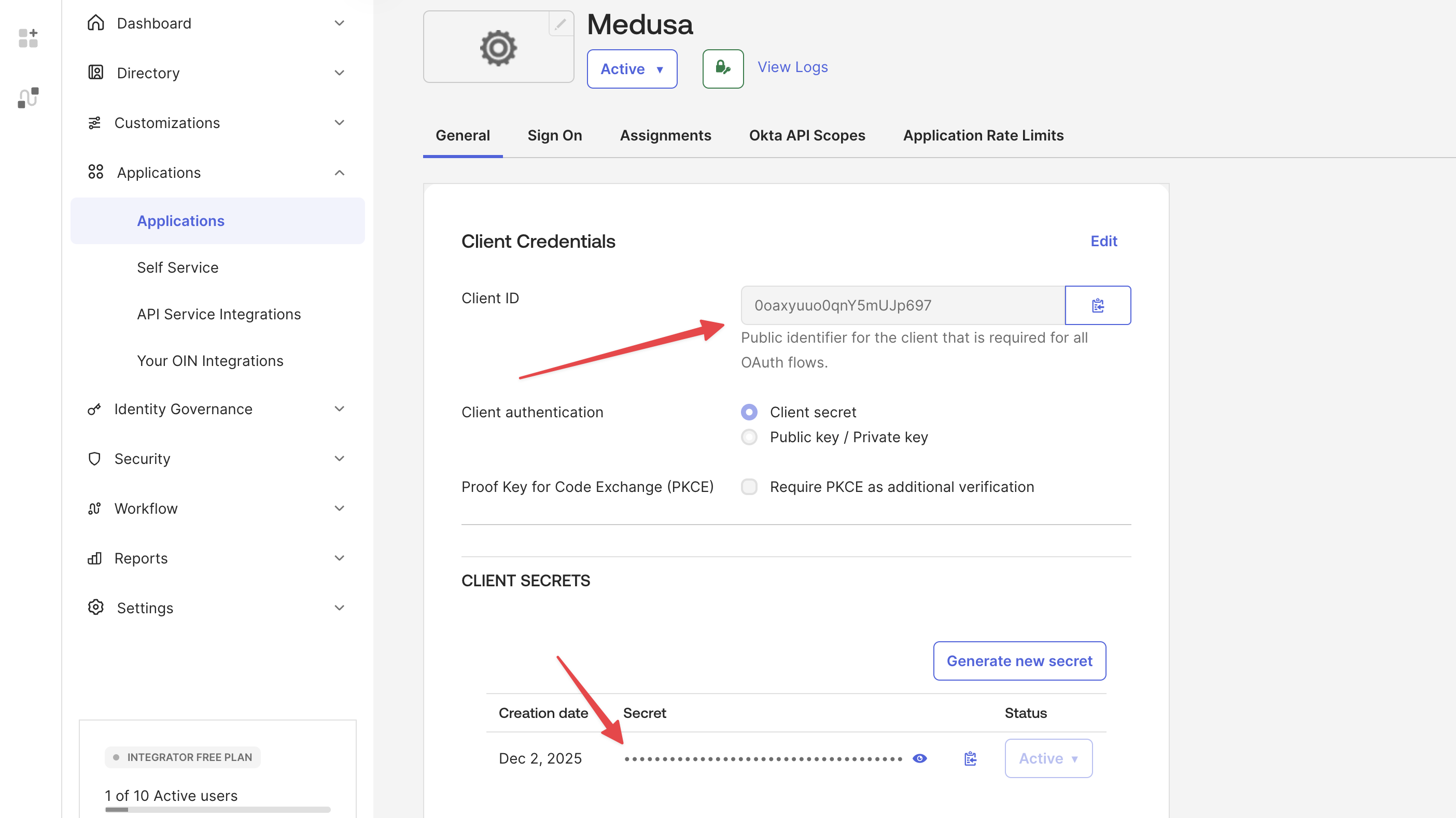Select the Security shield icon in the sidebar
Image resolution: width=1456 pixels, height=818 pixels.
pyautogui.click(x=94, y=459)
